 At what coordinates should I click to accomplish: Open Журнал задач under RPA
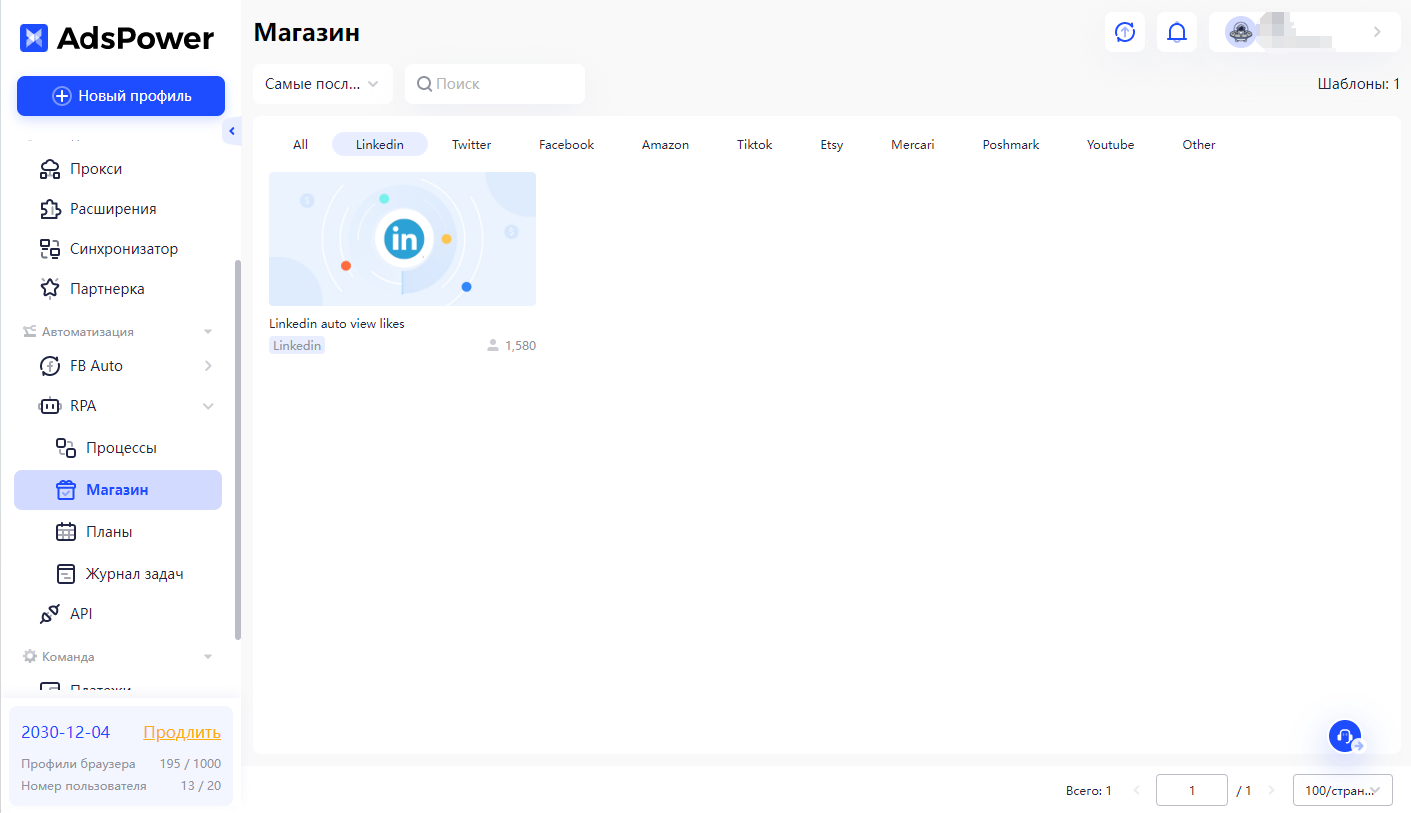tap(120, 574)
